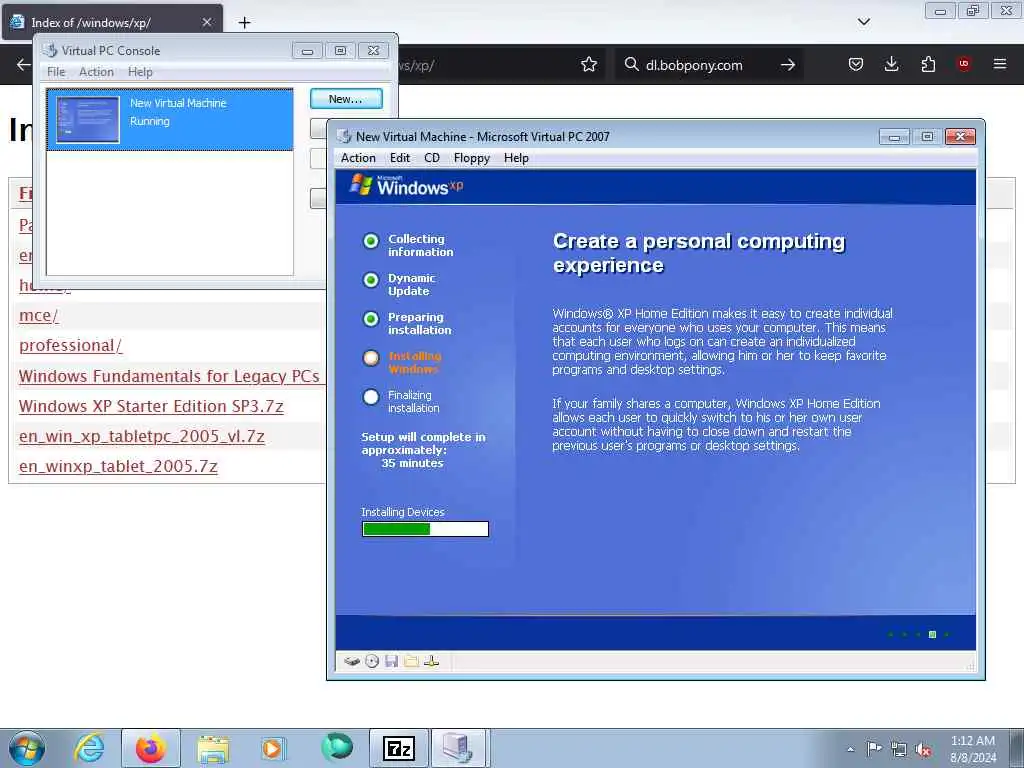Download Windows XP Starter Edition SP3.7z
1024x768 pixels.
(151, 406)
